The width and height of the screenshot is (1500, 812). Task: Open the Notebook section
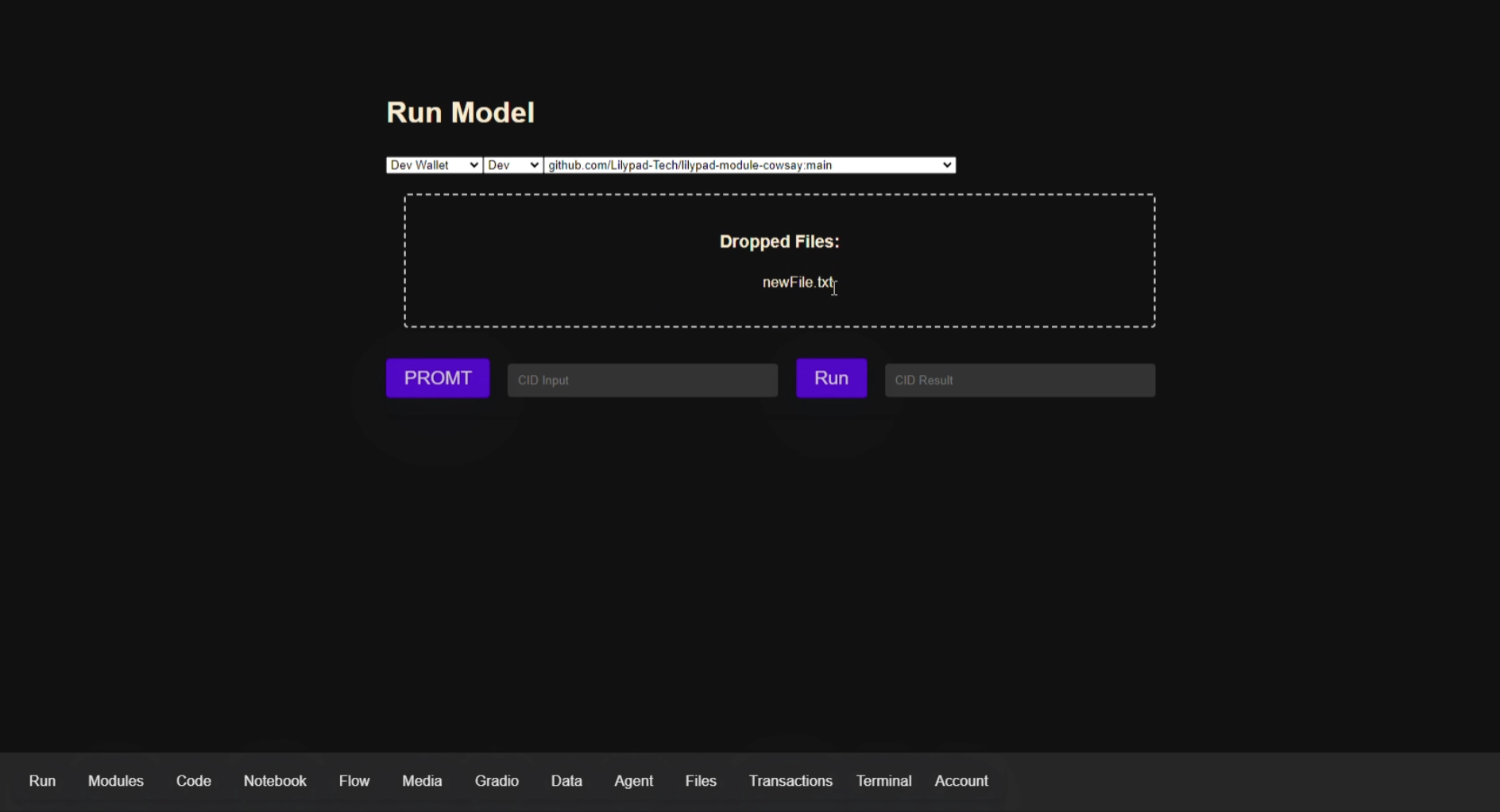click(275, 781)
